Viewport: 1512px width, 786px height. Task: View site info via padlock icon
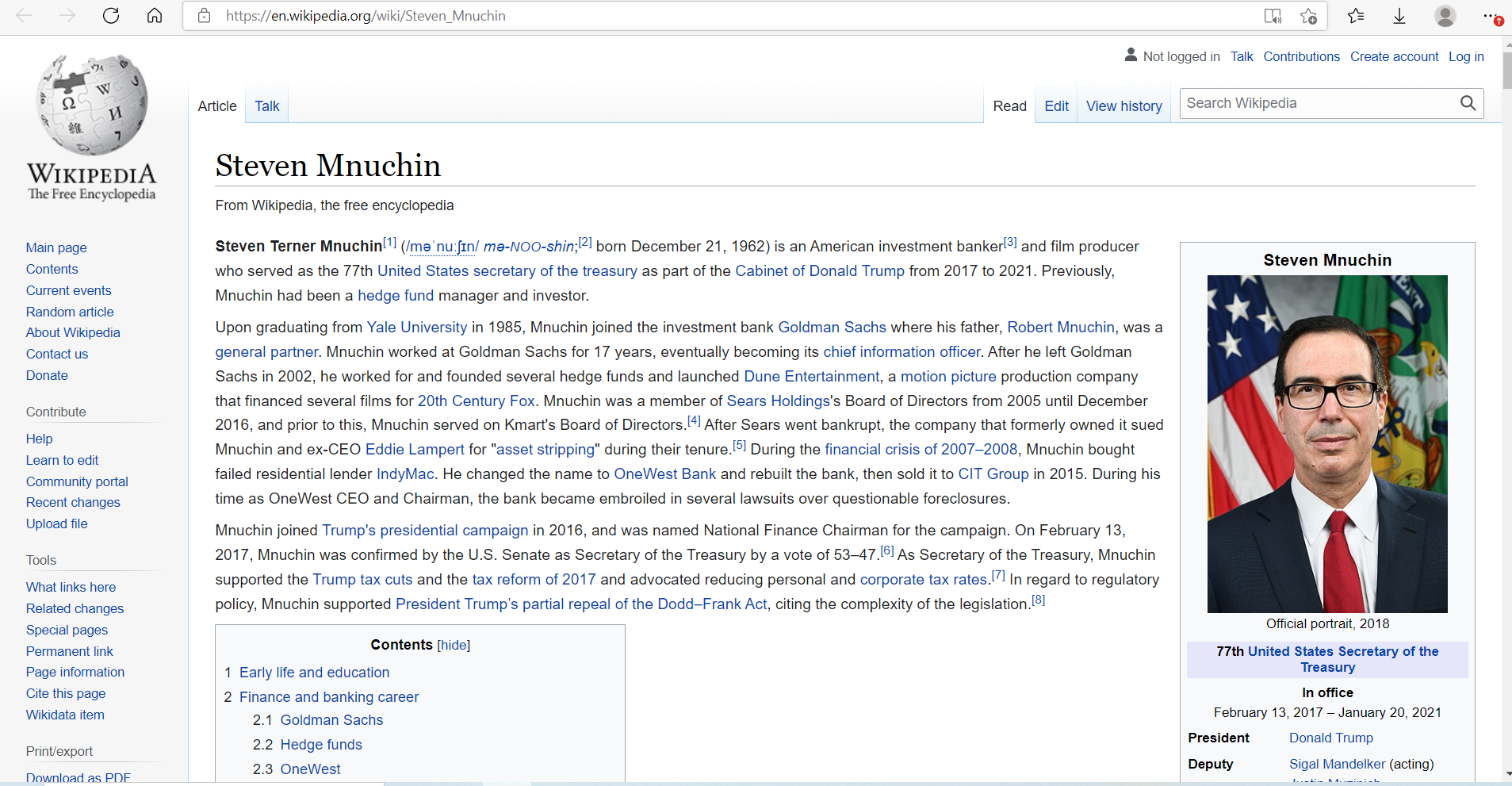coord(205,16)
